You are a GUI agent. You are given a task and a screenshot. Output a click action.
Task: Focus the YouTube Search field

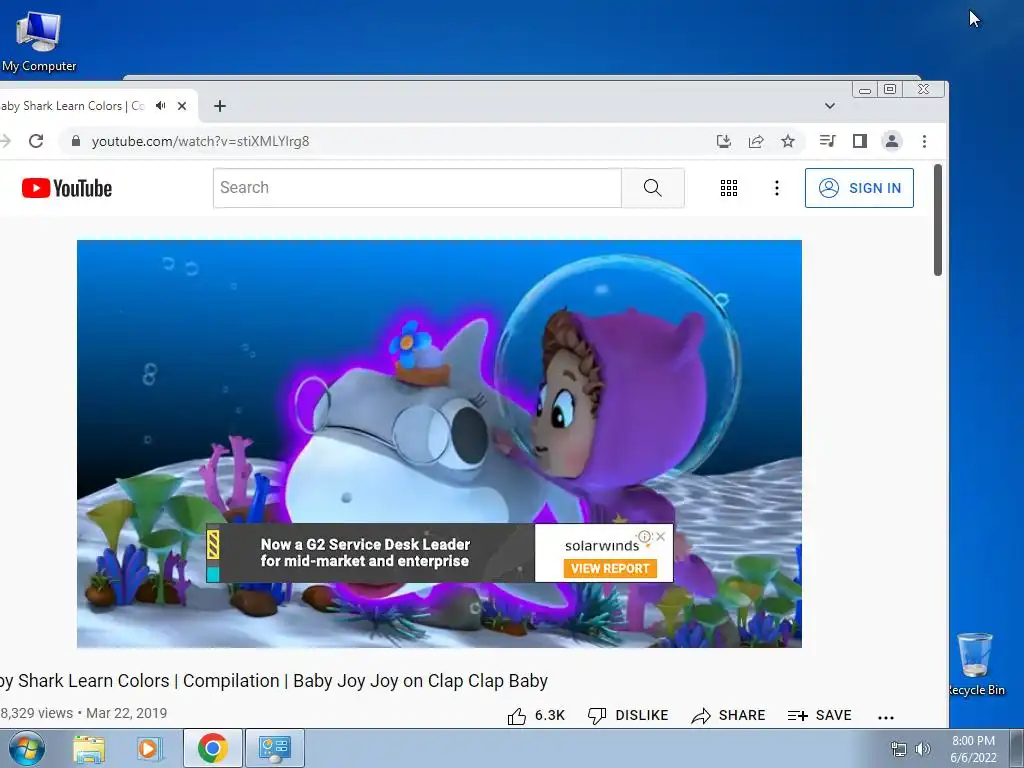(417, 188)
